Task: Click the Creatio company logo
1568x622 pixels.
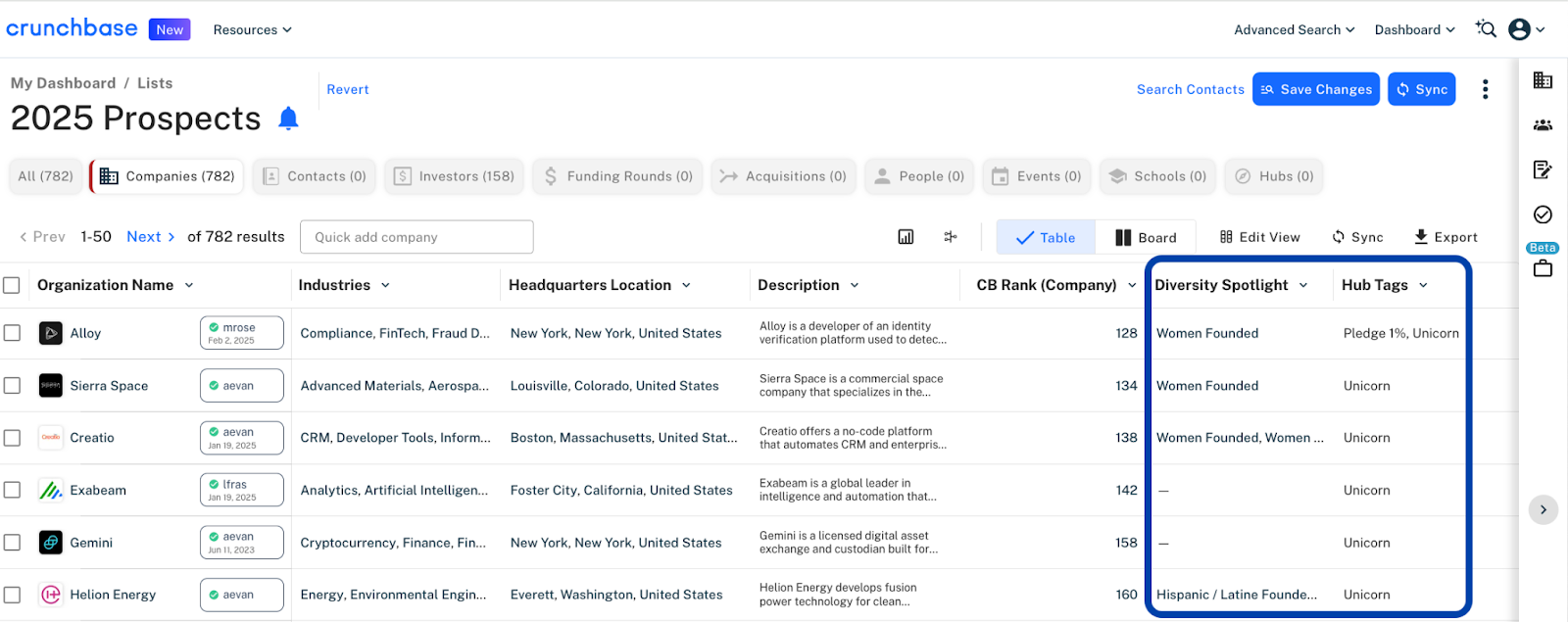Action: coord(51,438)
